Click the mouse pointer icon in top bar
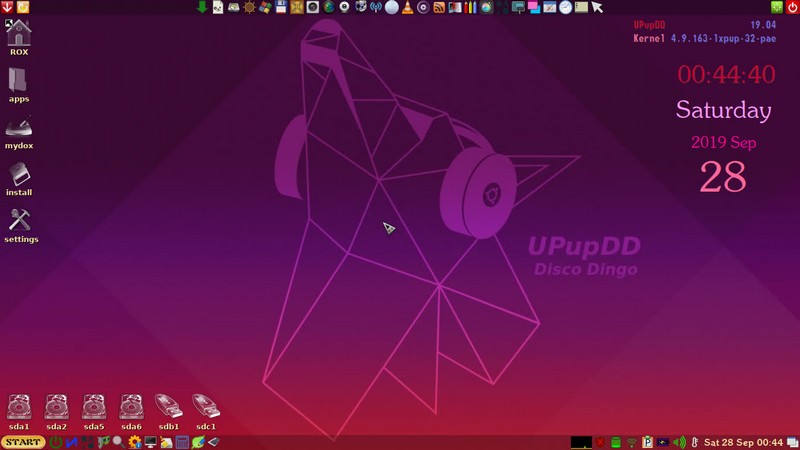Image resolution: width=800 pixels, height=450 pixels. tap(597, 7)
